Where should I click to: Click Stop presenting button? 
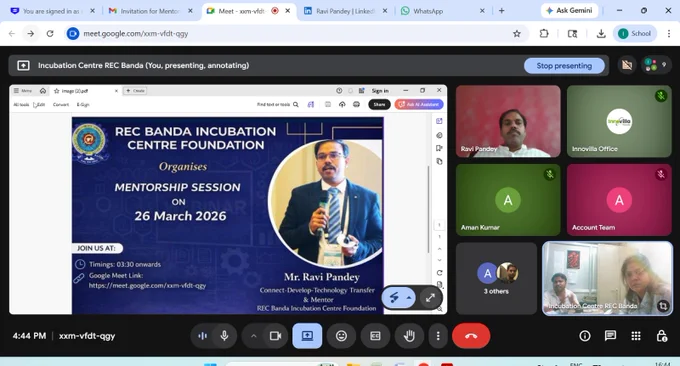(564, 66)
